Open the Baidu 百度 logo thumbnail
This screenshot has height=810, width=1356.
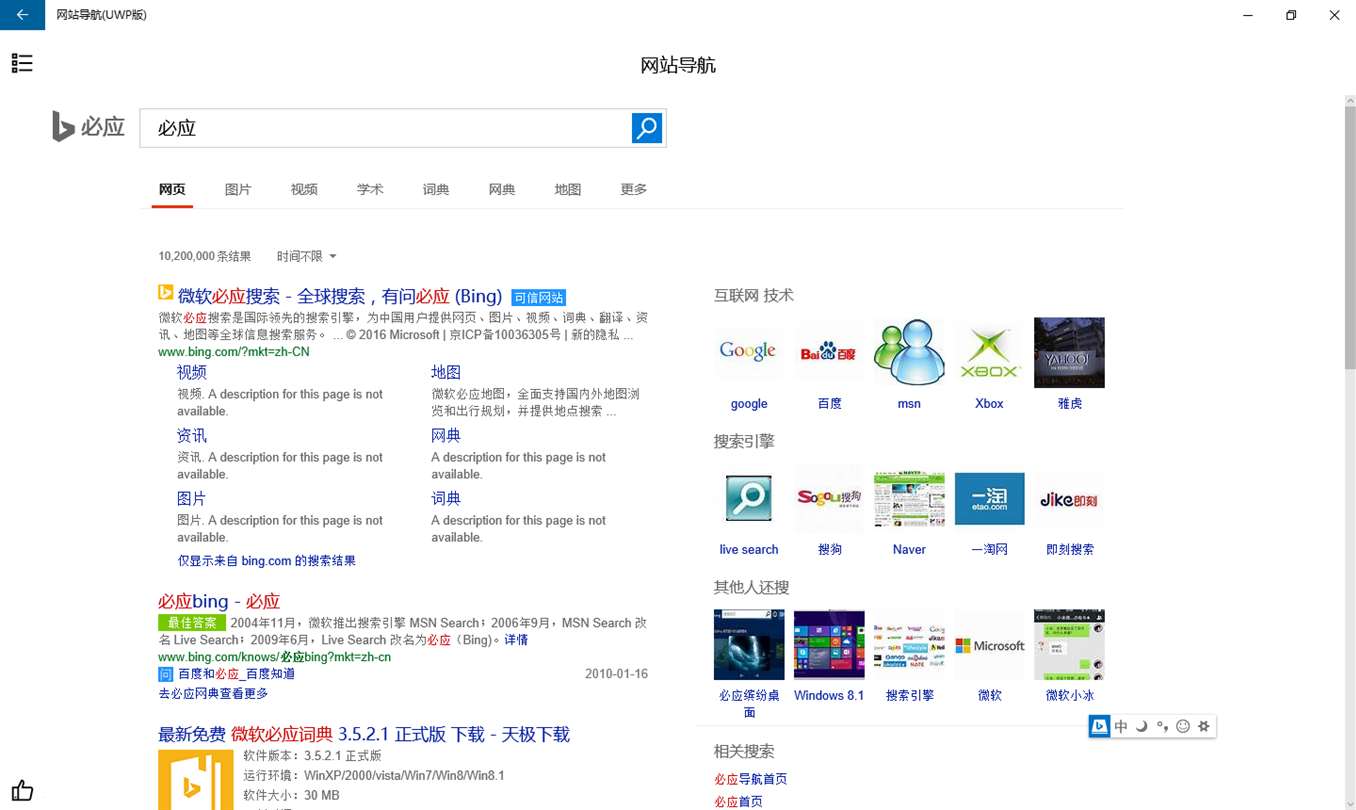click(829, 352)
